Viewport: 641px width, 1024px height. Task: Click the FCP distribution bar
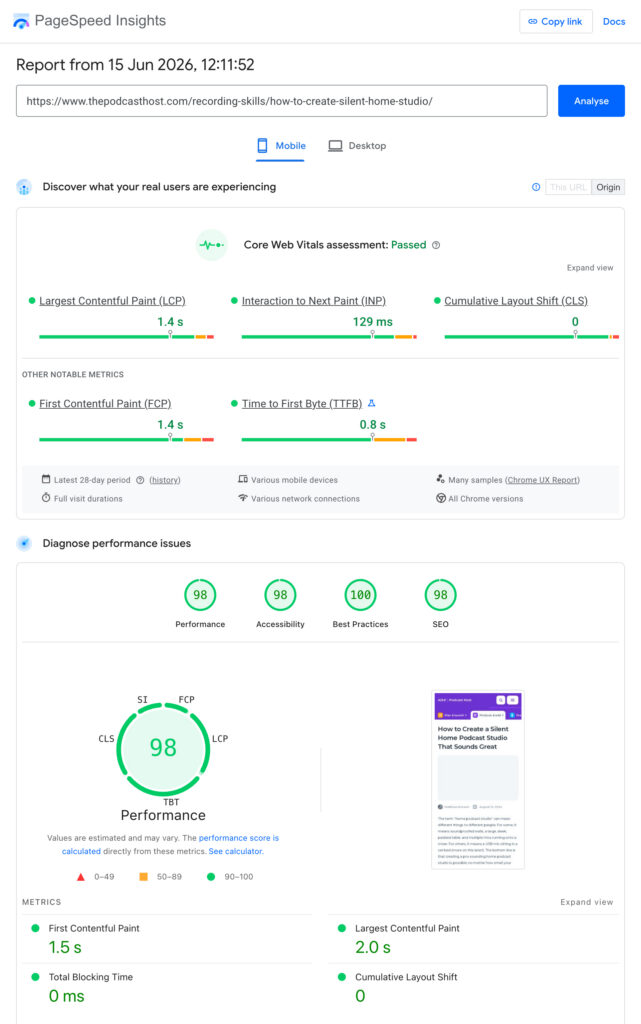127,440
